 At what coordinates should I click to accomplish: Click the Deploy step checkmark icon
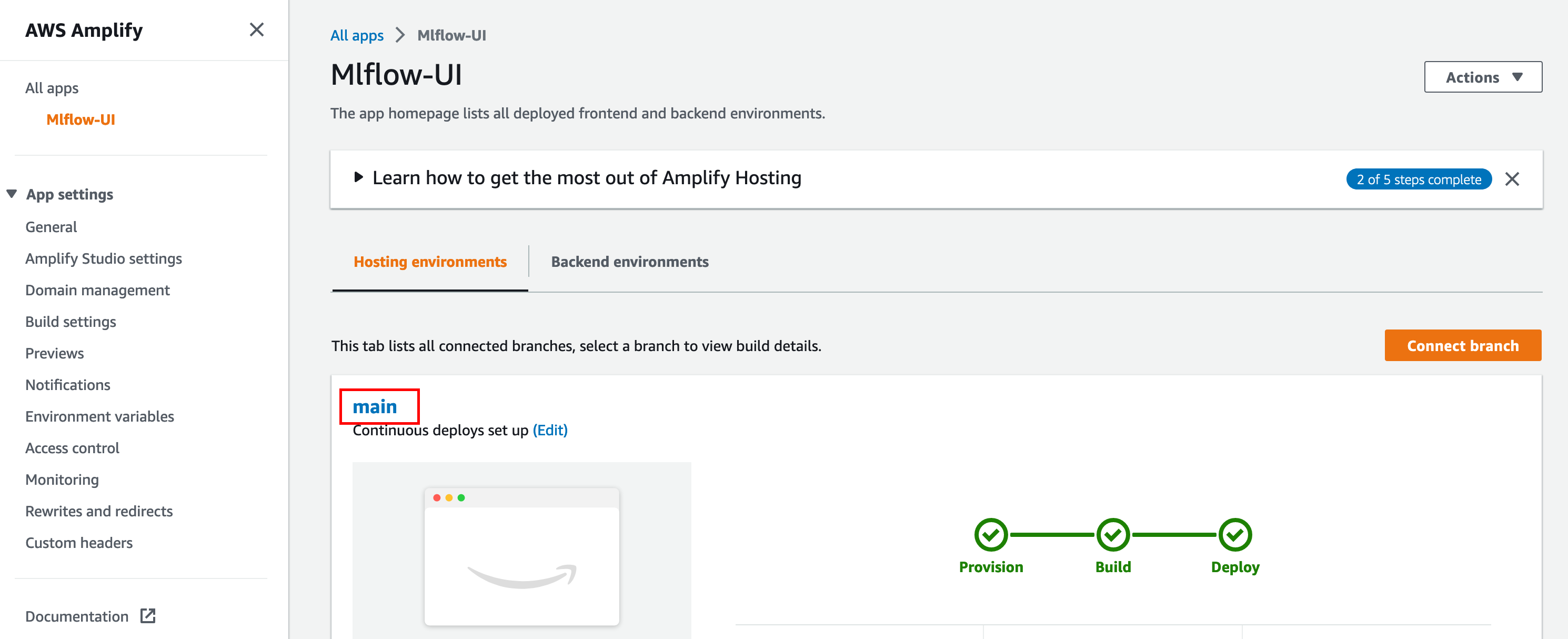pyautogui.click(x=1234, y=534)
